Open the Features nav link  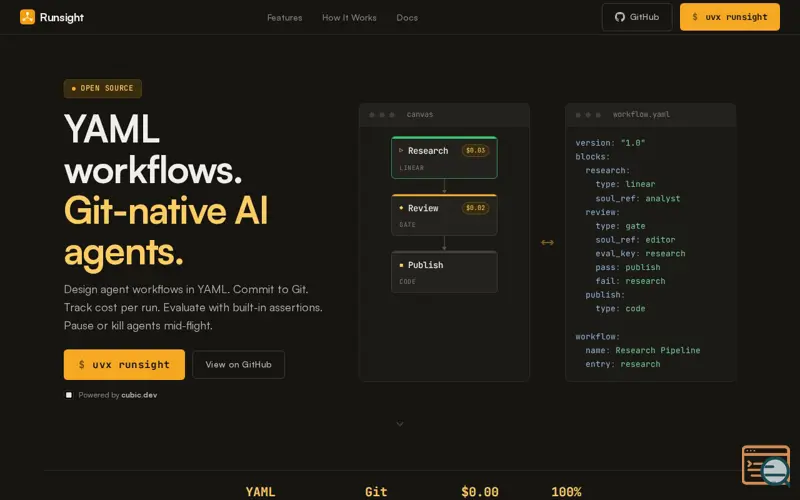285,17
